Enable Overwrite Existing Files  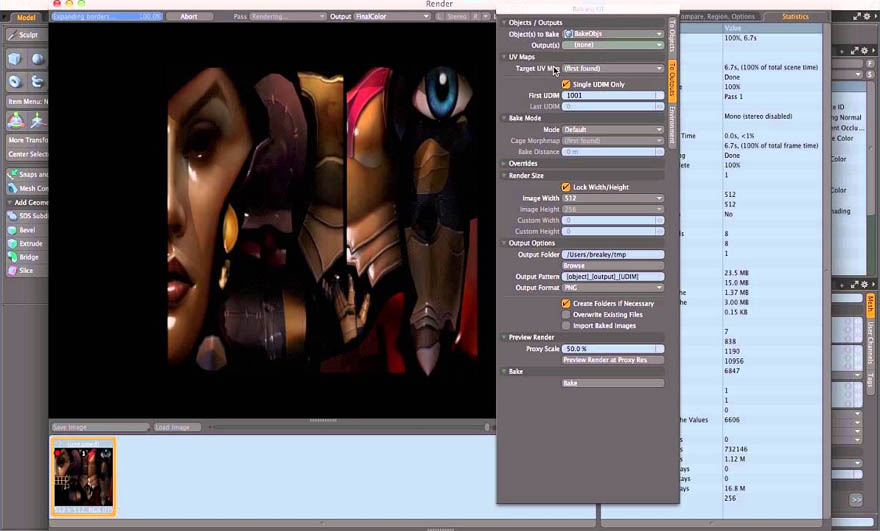click(x=566, y=314)
